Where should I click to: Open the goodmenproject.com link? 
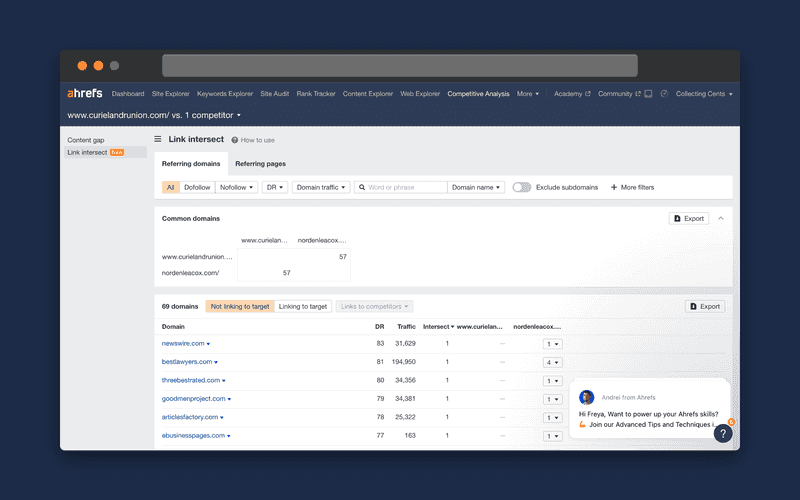coord(193,398)
